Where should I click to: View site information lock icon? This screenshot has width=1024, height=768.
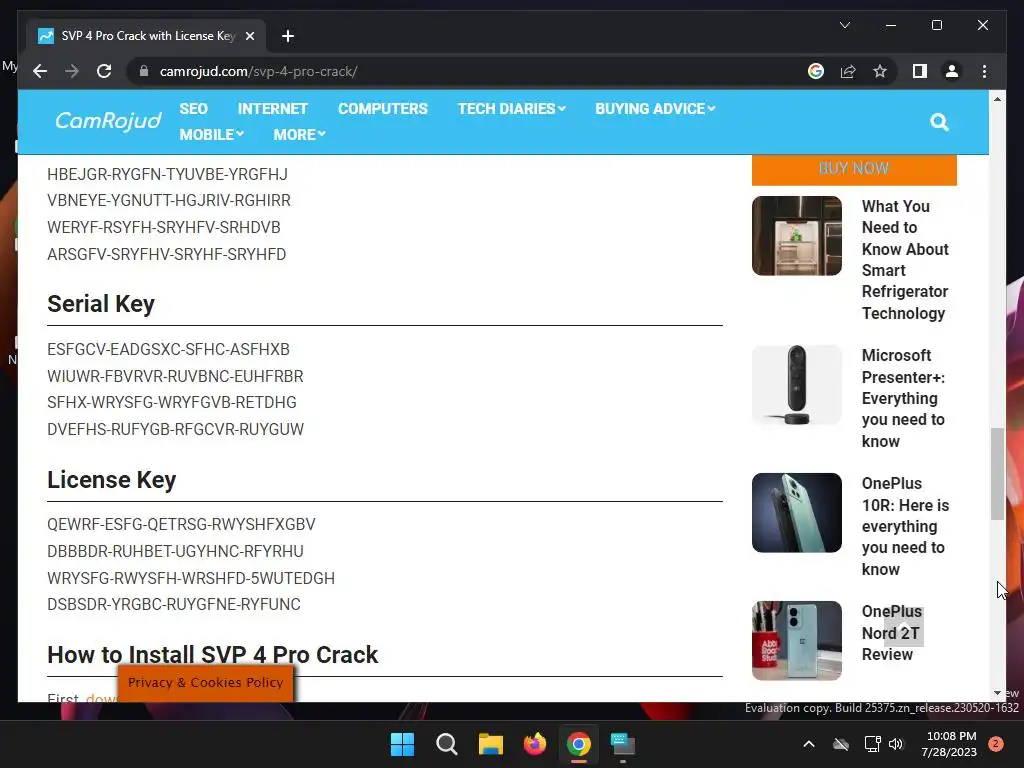pos(144,71)
